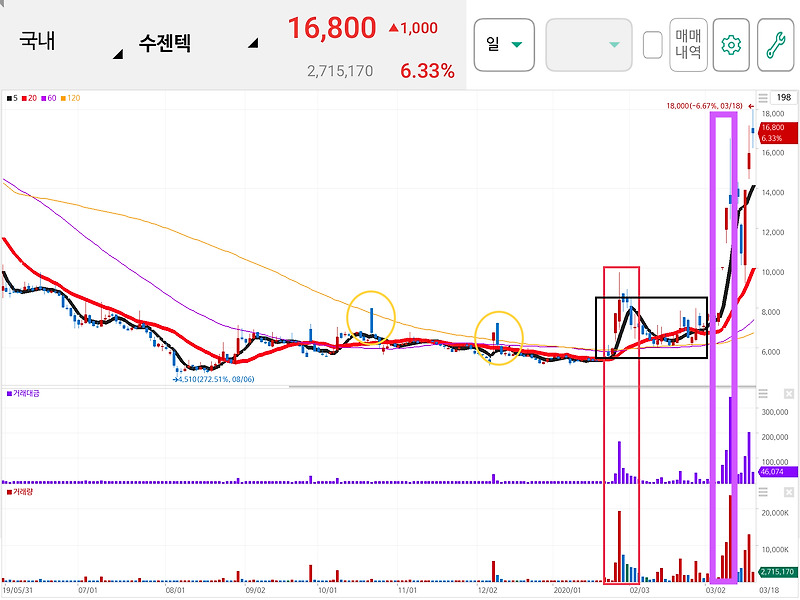Open the blank dropdown beside 일
This screenshot has width=800, height=600.
point(589,45)
